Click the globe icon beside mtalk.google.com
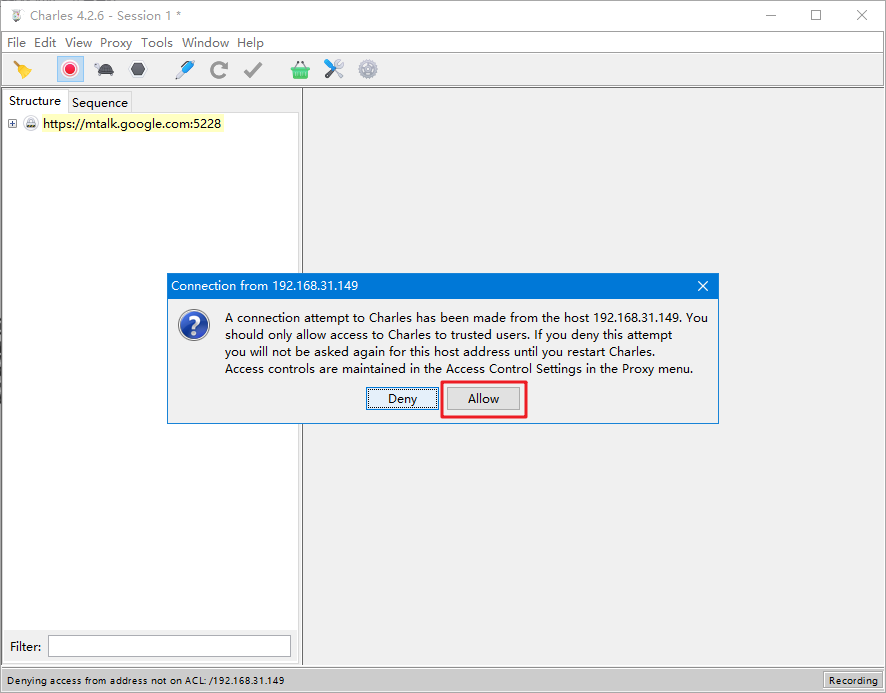This screenshot has height=693, width=886. 31,123
